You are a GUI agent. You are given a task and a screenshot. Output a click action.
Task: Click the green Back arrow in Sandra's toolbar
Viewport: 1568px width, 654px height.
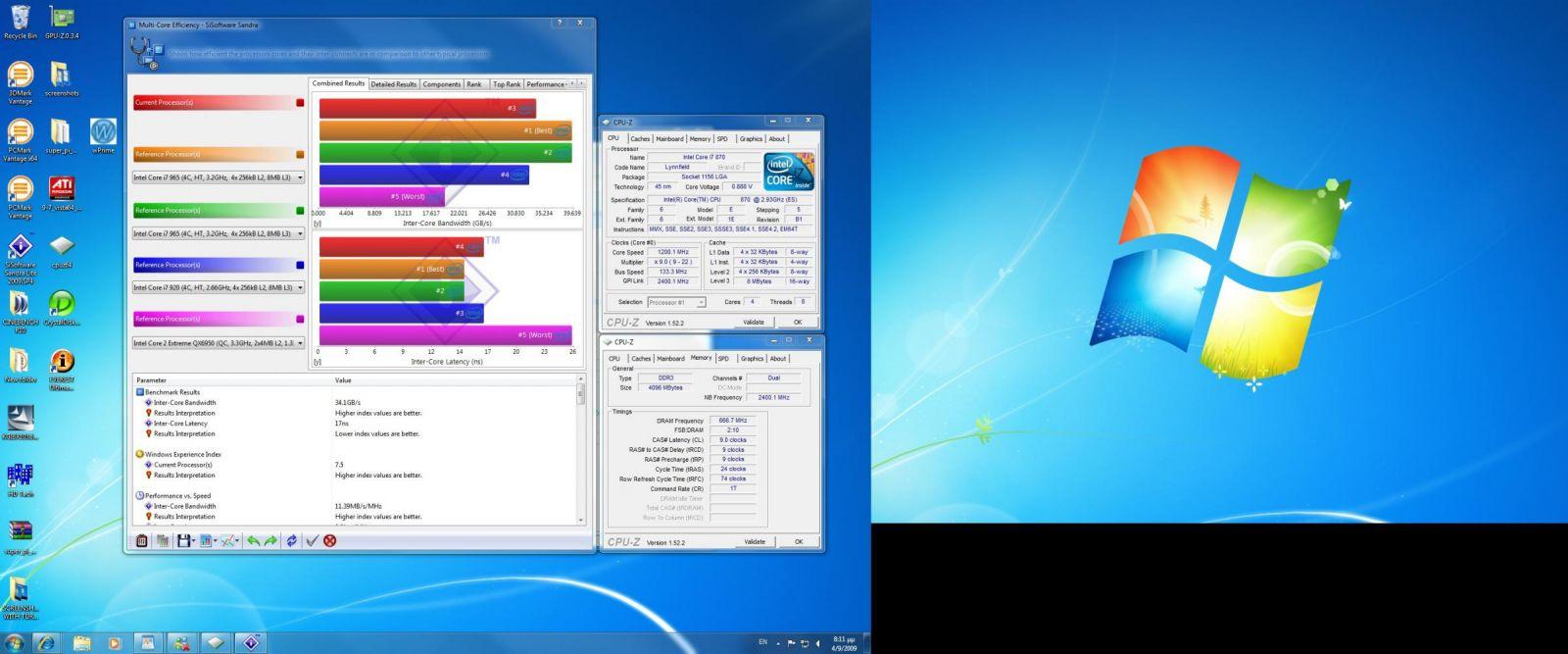tap(253, 540)
